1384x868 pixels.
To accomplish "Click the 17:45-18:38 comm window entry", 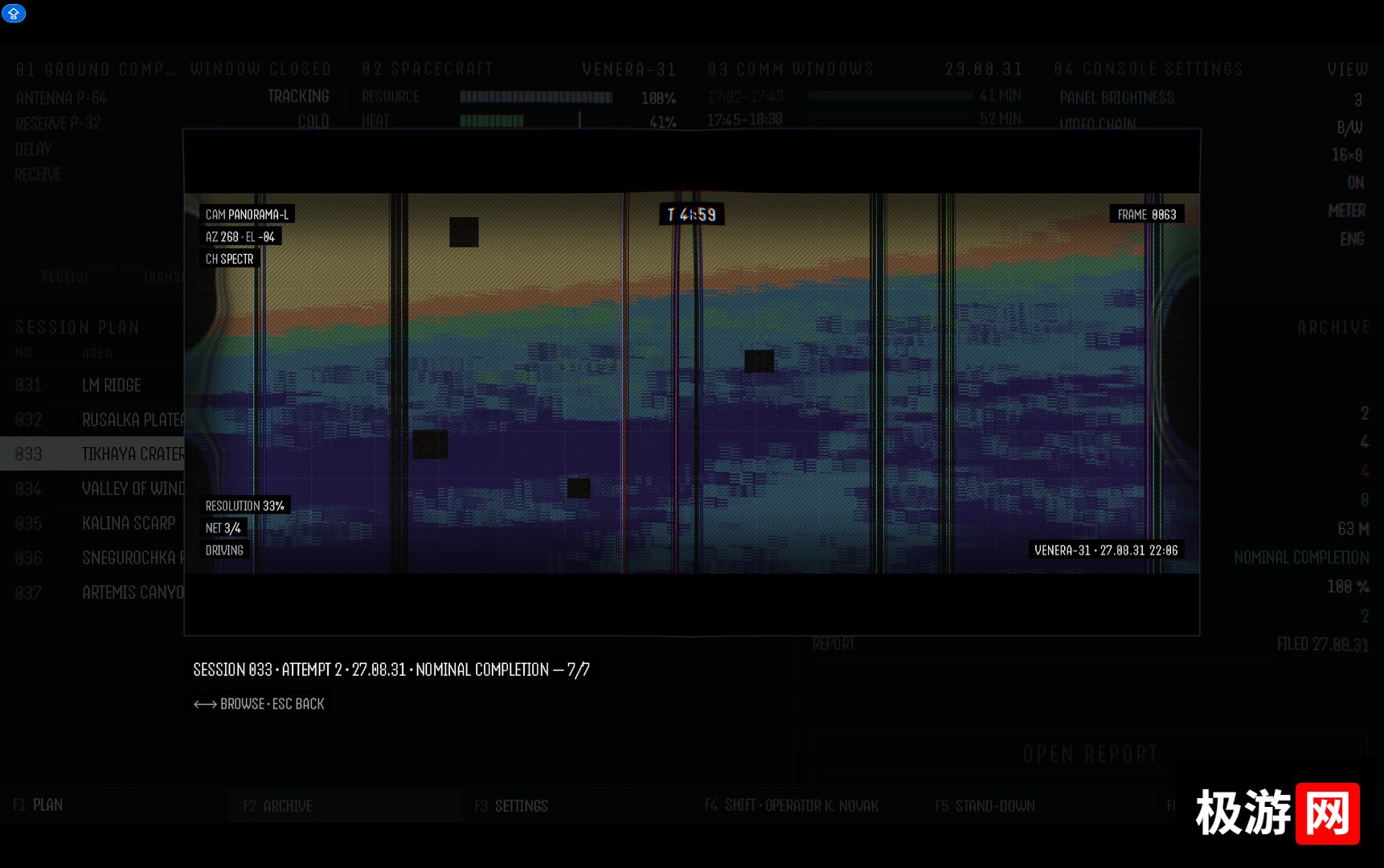I will (745, 120).
